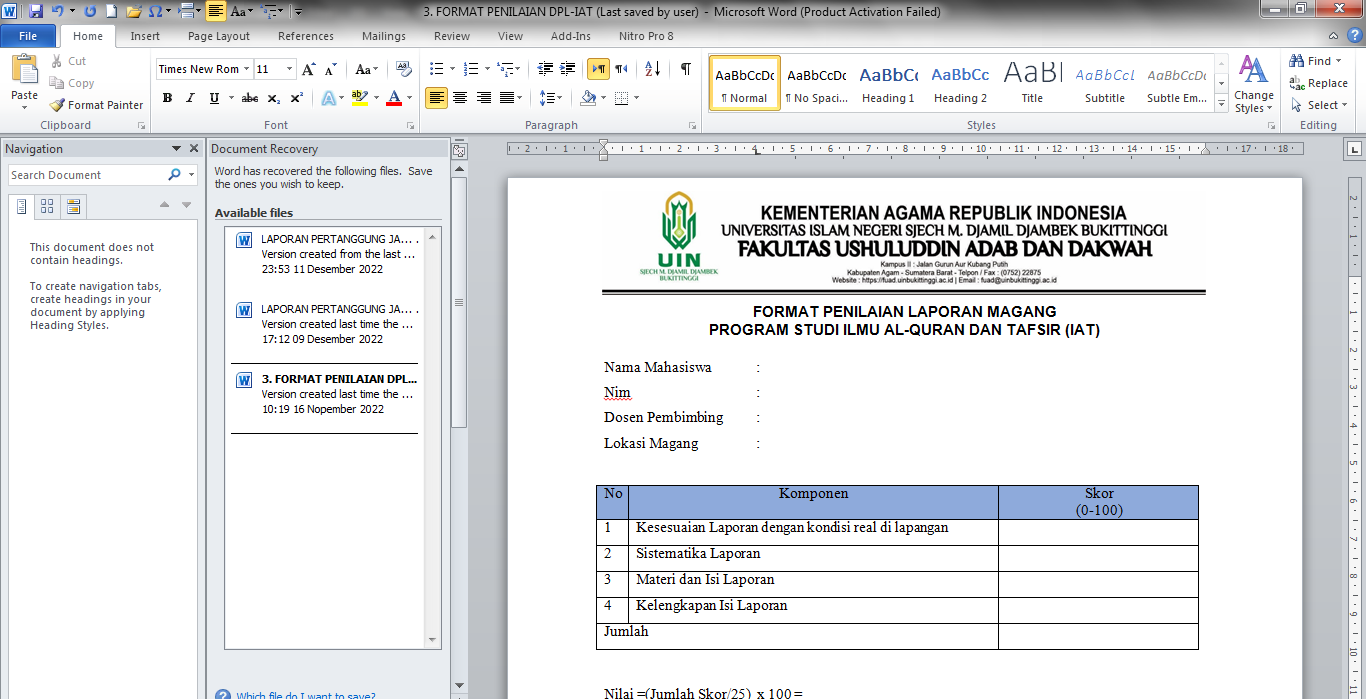
Task: Click the Search Document field
Action: [x=87, y=175]
